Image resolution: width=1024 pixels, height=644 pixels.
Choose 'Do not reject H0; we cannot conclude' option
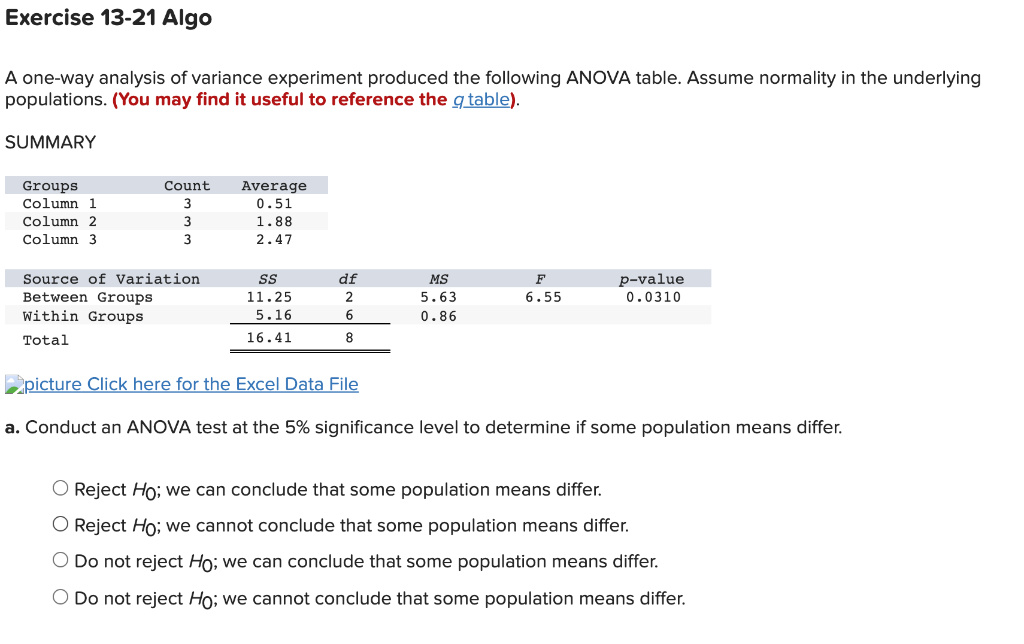click(x=60, y=597)
